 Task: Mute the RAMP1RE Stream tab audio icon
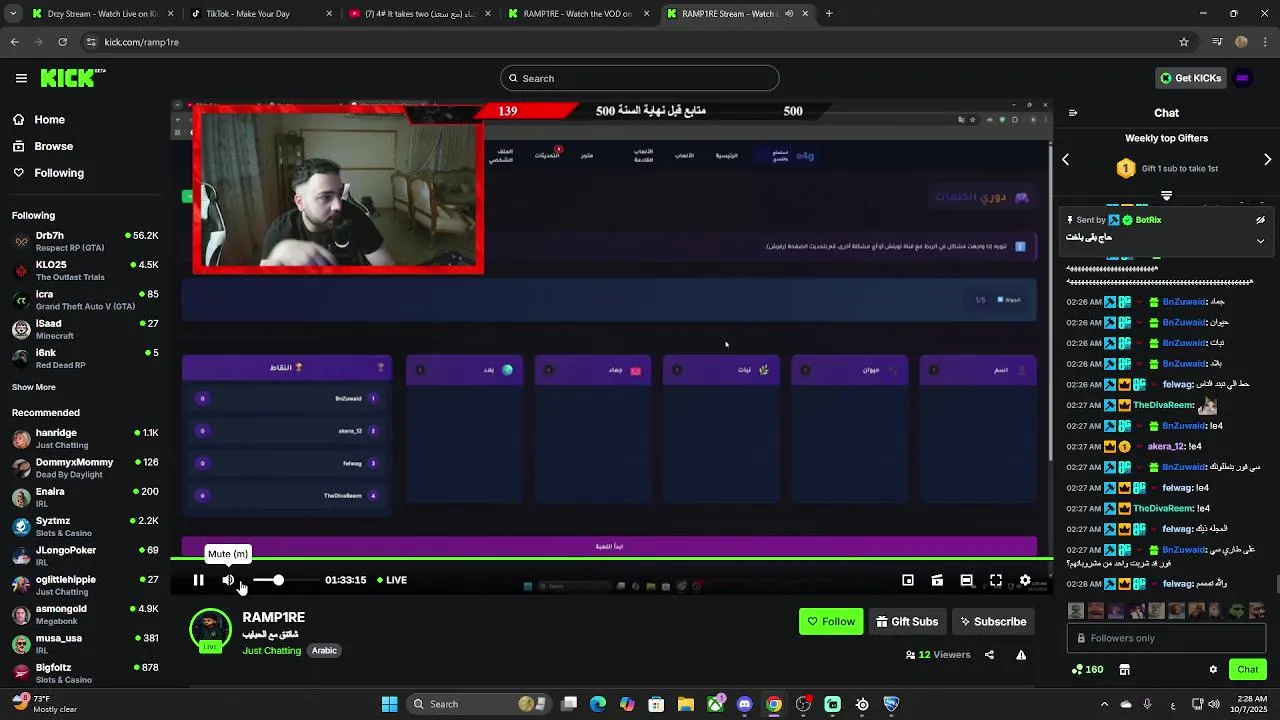789,14
